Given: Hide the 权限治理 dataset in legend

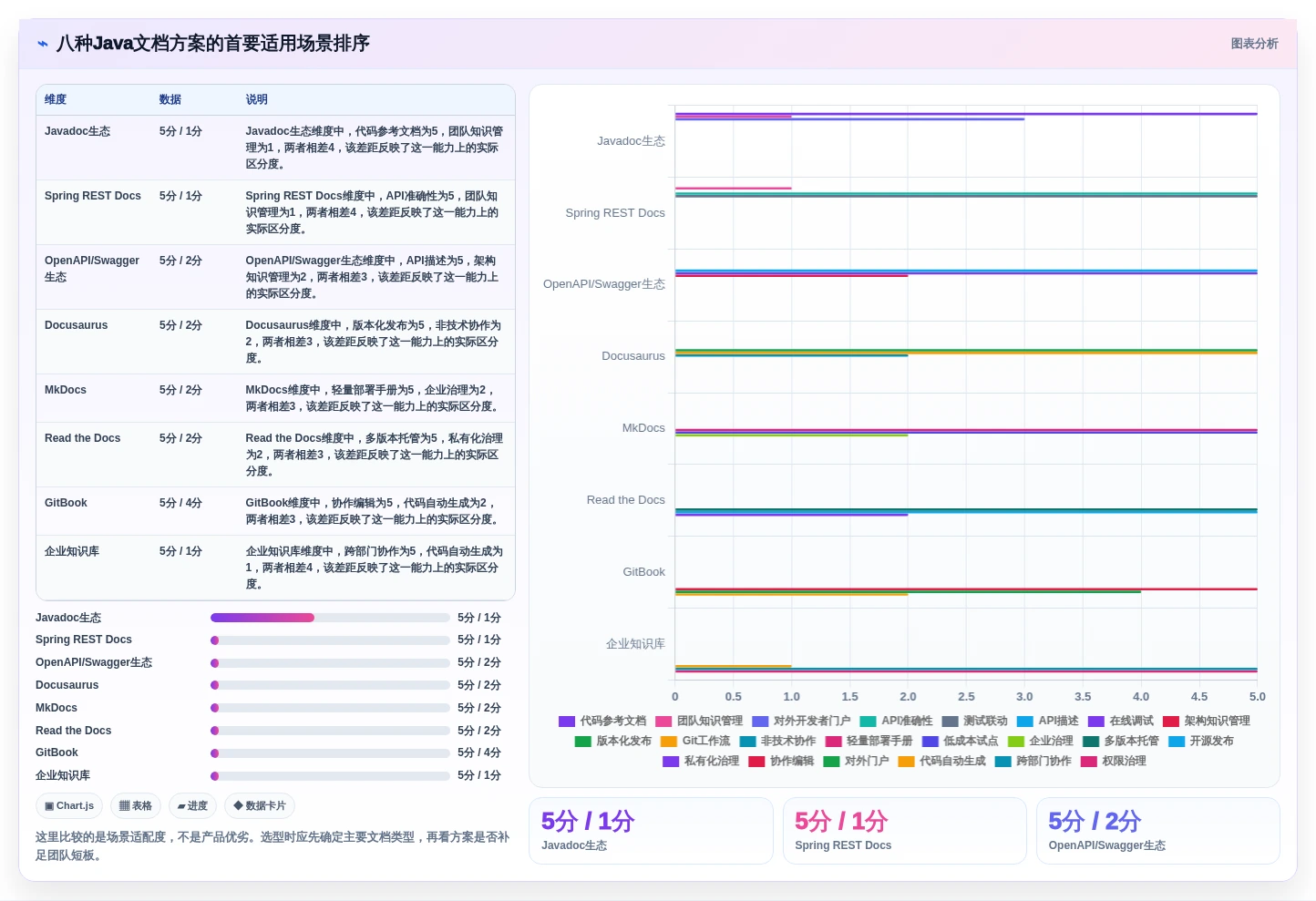Looking at the screenshot, I should coord(1113,761).
